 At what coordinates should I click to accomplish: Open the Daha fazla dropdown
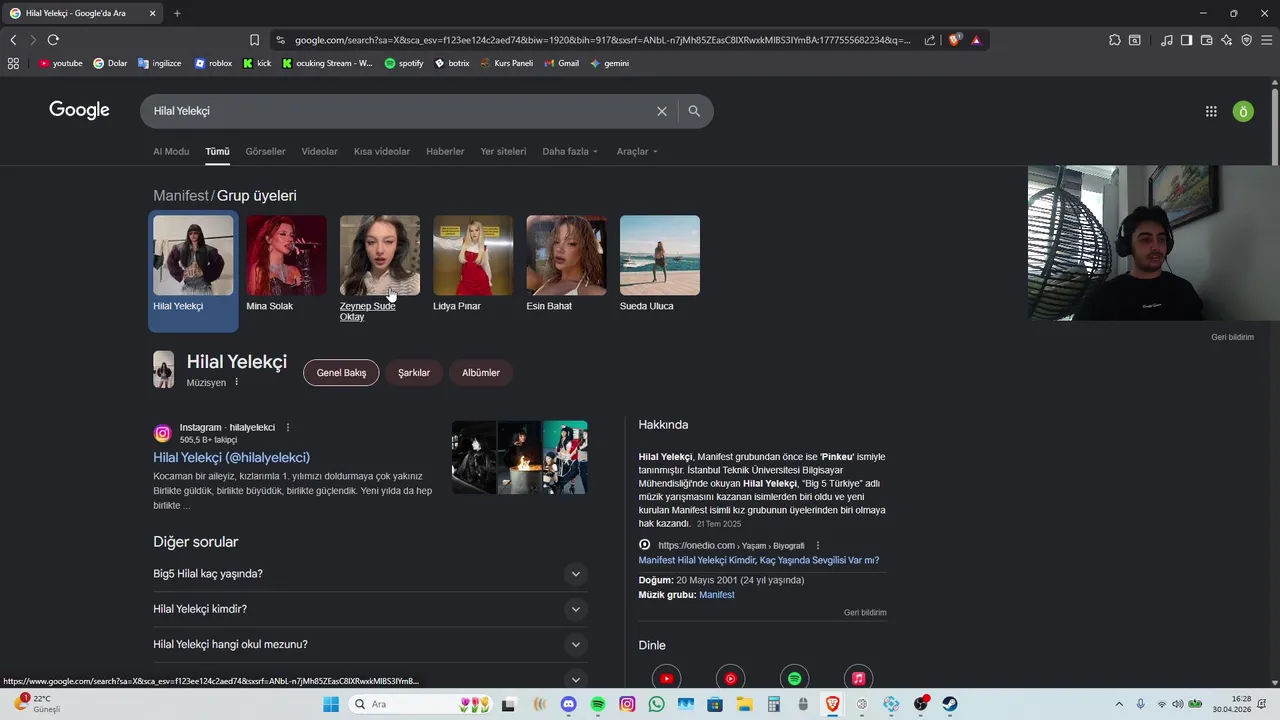pyautogui.click(x=570, y=151)
